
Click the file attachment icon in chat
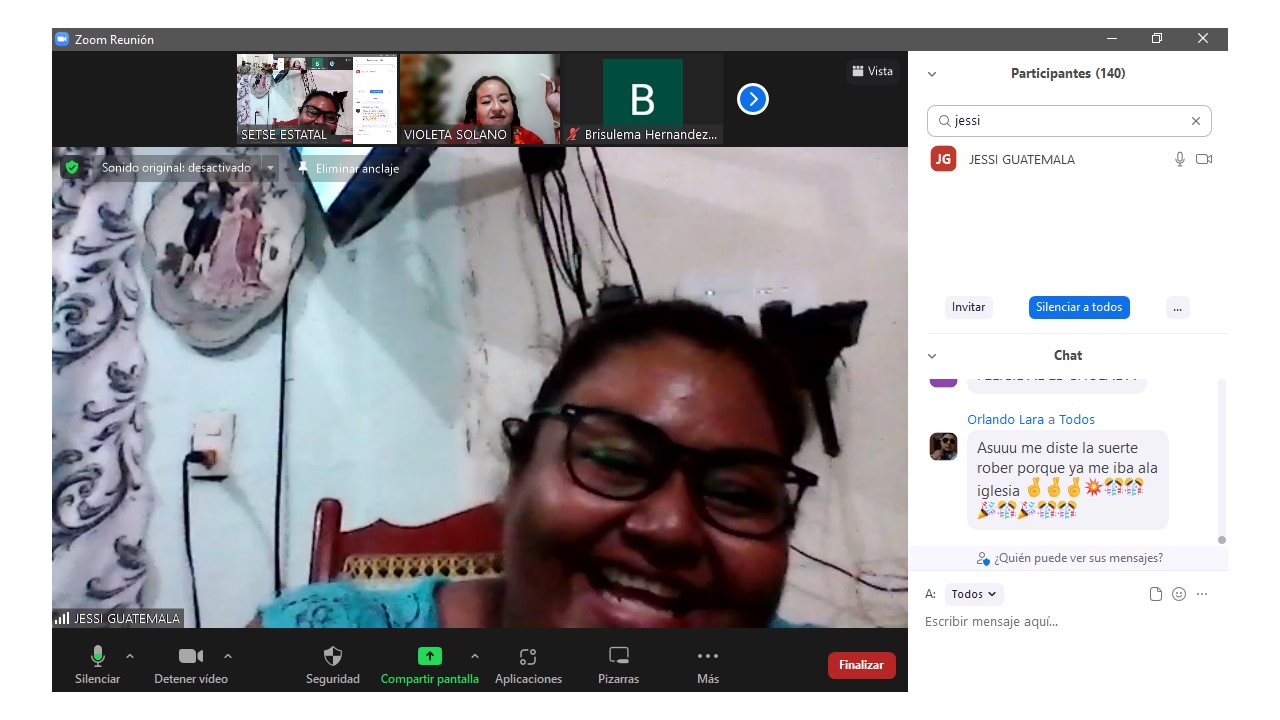point(1156,594)
